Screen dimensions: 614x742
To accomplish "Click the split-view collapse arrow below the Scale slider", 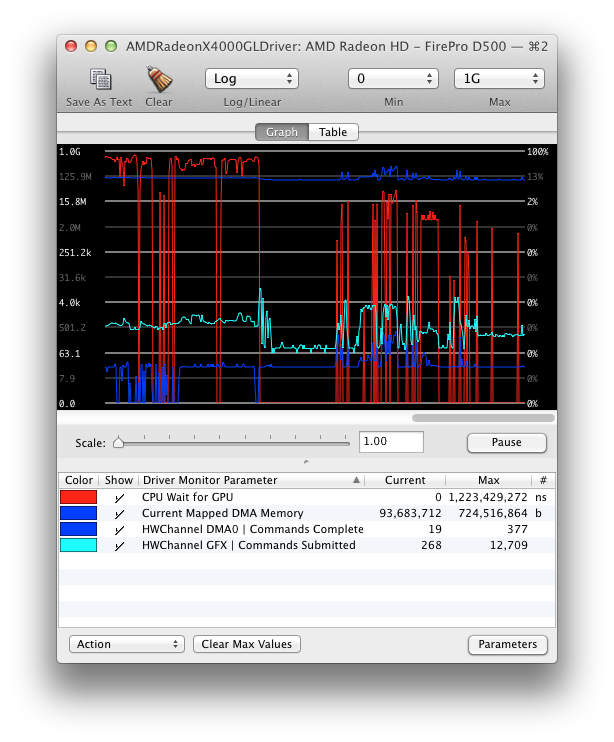I will tap(306, 461).
